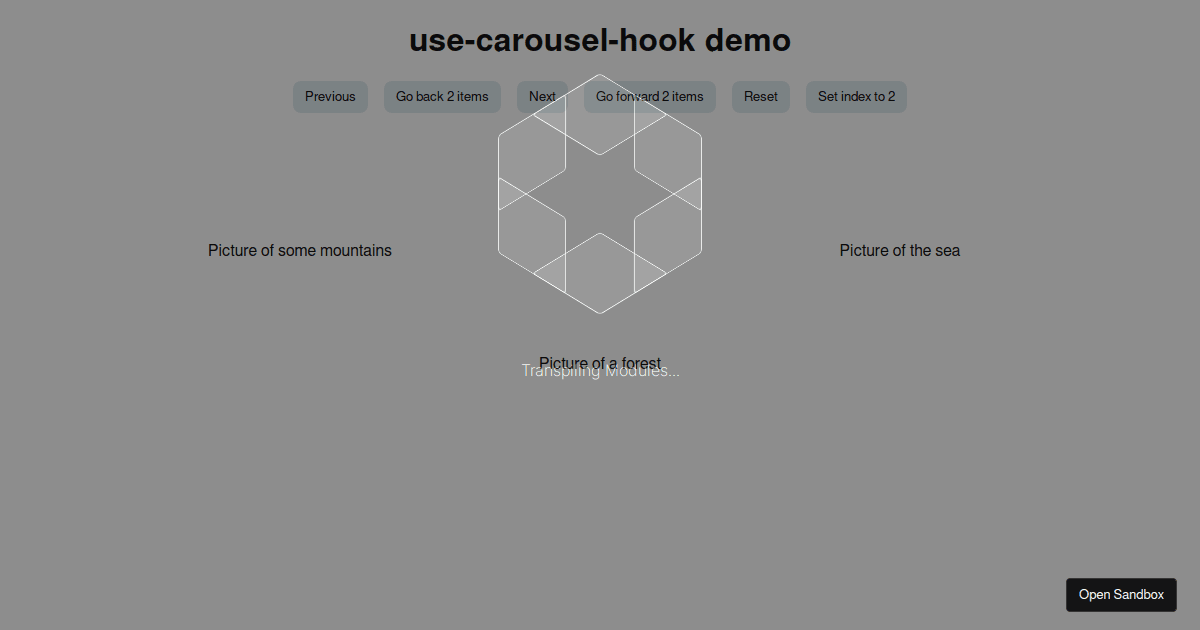Select the Picture of some mountains slide
The height and width of the screenshot is (630, 1200).
pos(299,250)
